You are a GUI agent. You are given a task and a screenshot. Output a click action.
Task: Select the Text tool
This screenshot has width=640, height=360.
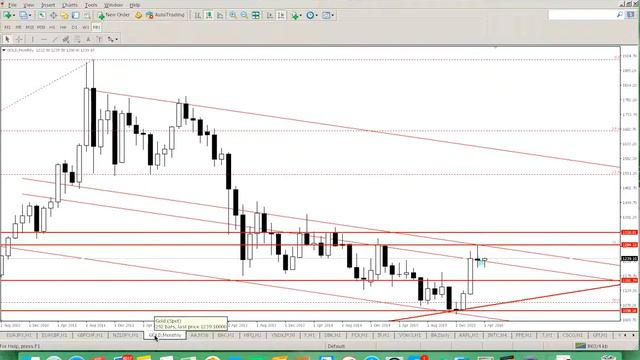(x=88, y=39)
